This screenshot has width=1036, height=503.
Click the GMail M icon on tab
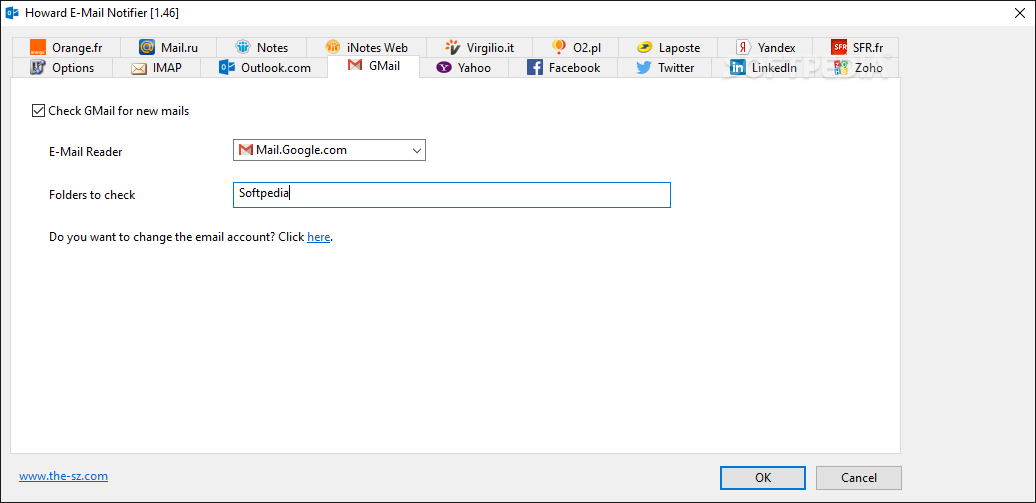tap(355, 65)
